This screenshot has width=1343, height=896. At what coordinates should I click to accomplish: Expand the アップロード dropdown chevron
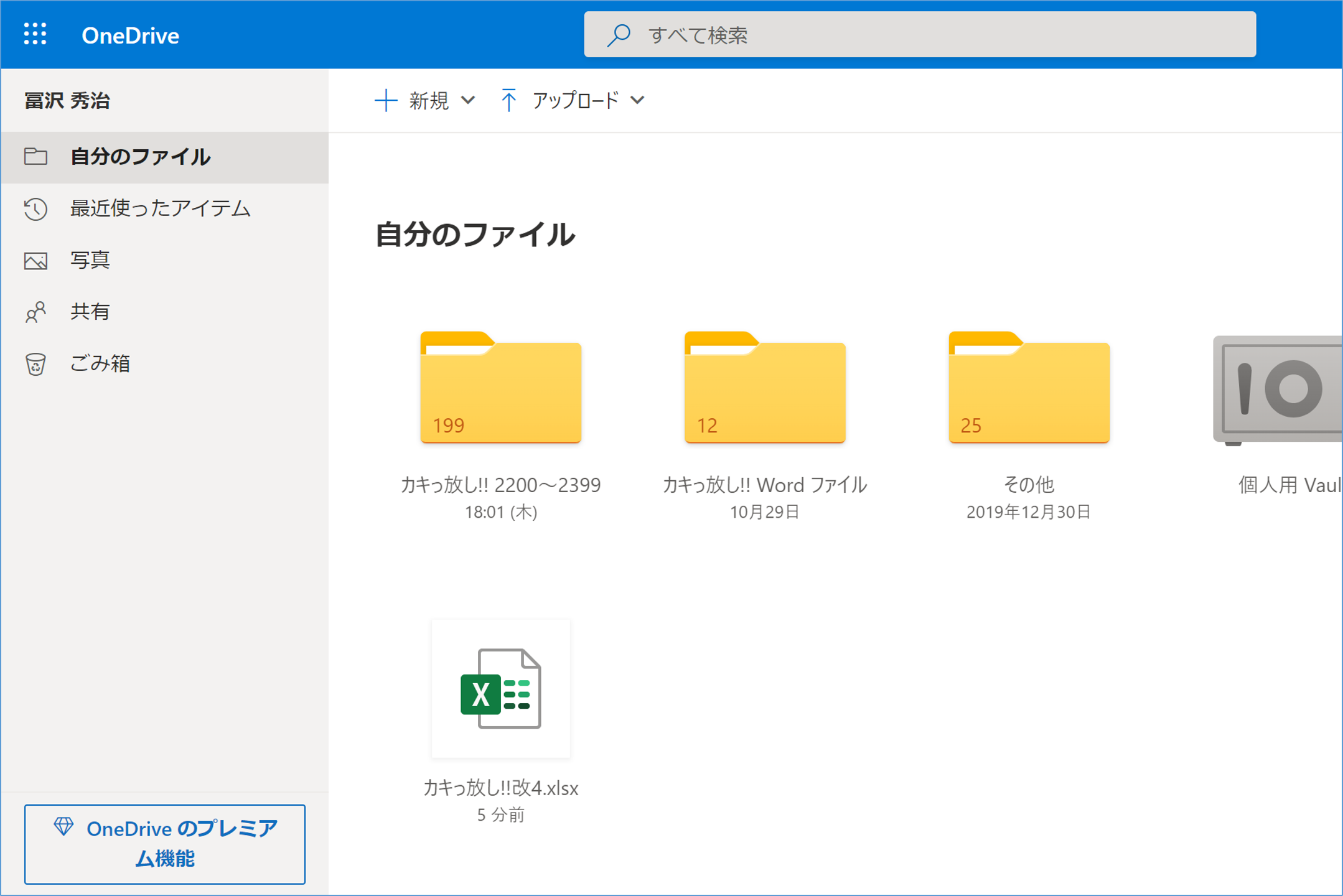[637, 100]
